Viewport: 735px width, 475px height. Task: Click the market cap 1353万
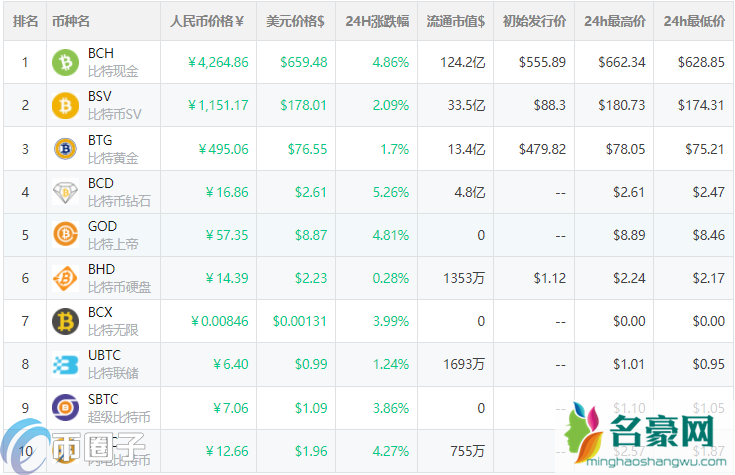click(x=464, y=278)
